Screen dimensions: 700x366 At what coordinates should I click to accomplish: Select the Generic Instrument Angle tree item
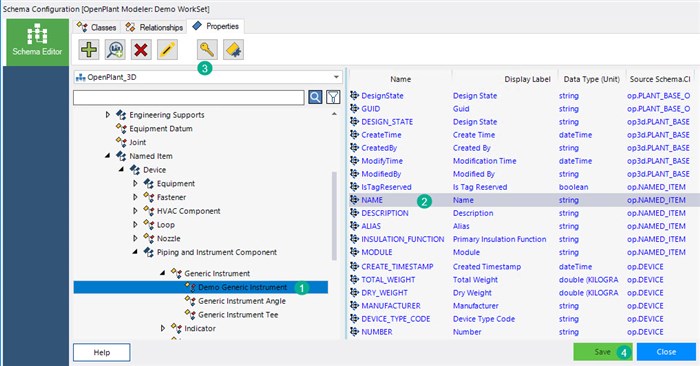242,301
